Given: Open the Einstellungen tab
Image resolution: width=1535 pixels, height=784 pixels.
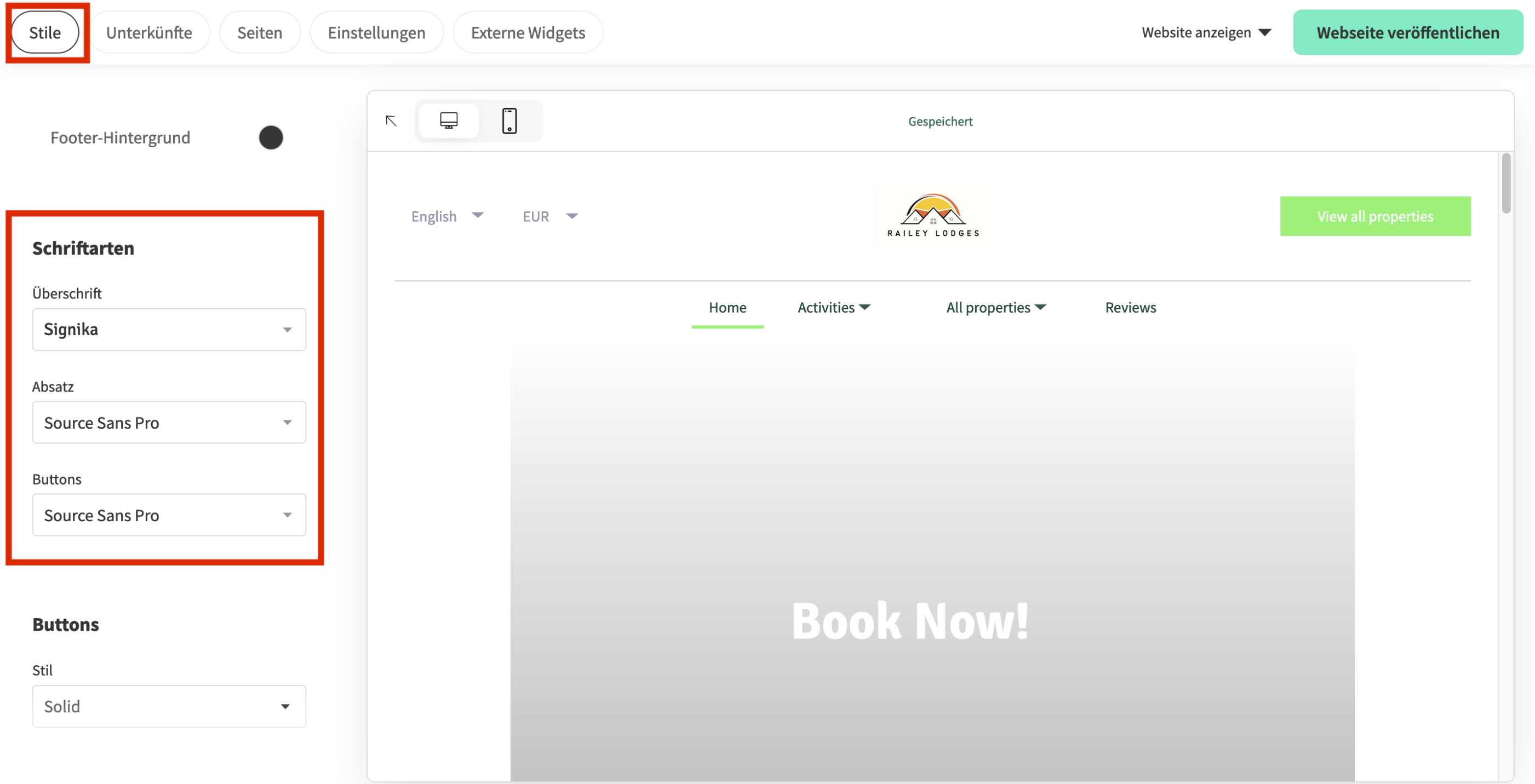Looking at the screenshot, I should [376, 32].
